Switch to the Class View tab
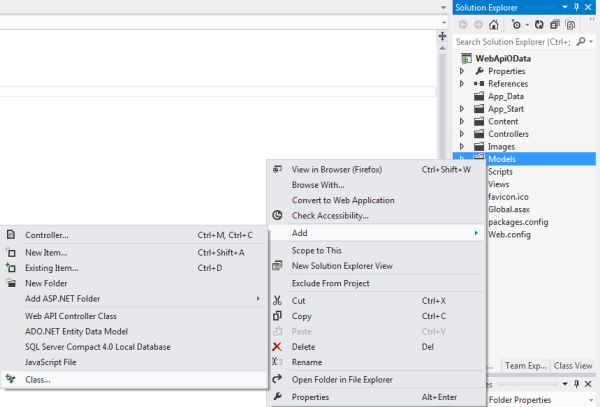600x407 pixels. point(572,366)
